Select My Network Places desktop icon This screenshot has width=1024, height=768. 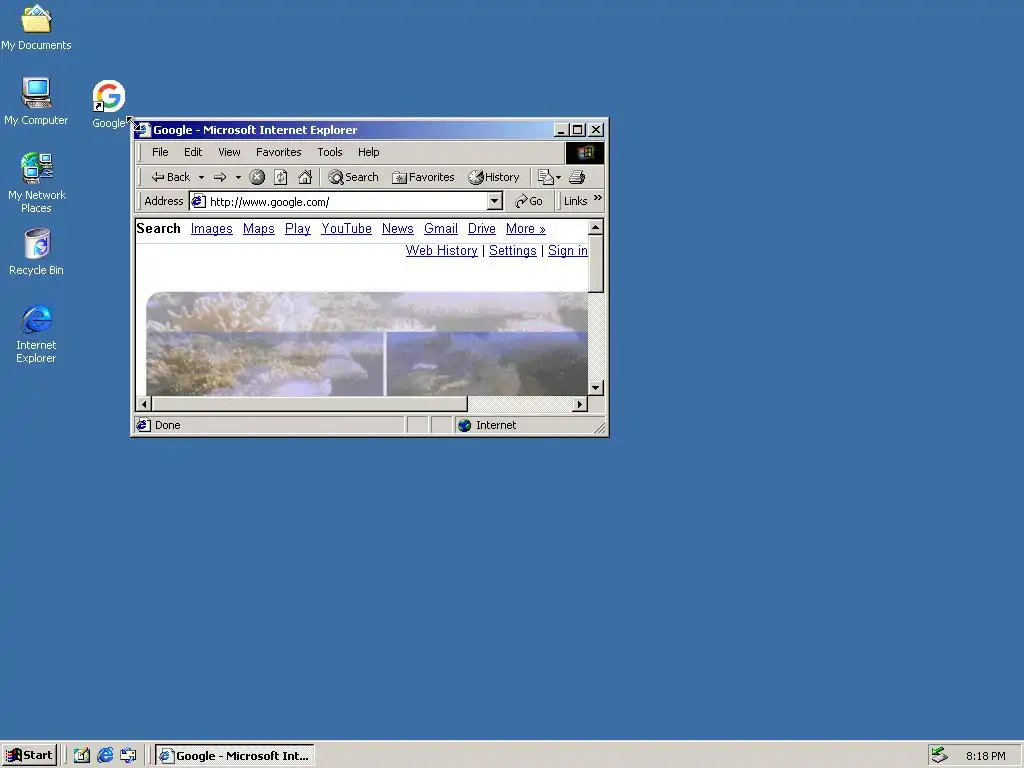pyautogui.click(x=37, y=182)
